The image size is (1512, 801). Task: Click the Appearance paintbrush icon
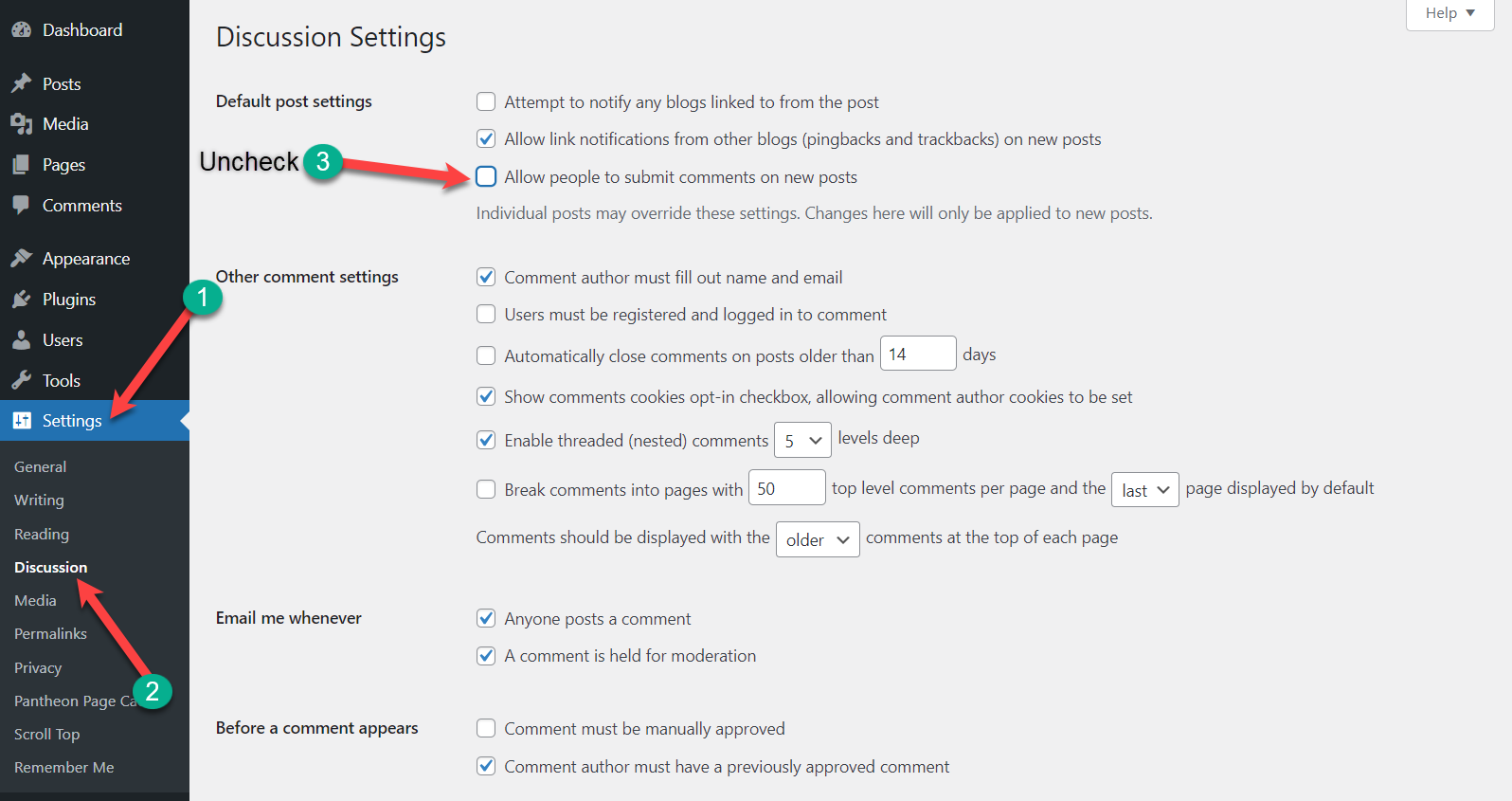click(21, 259)
